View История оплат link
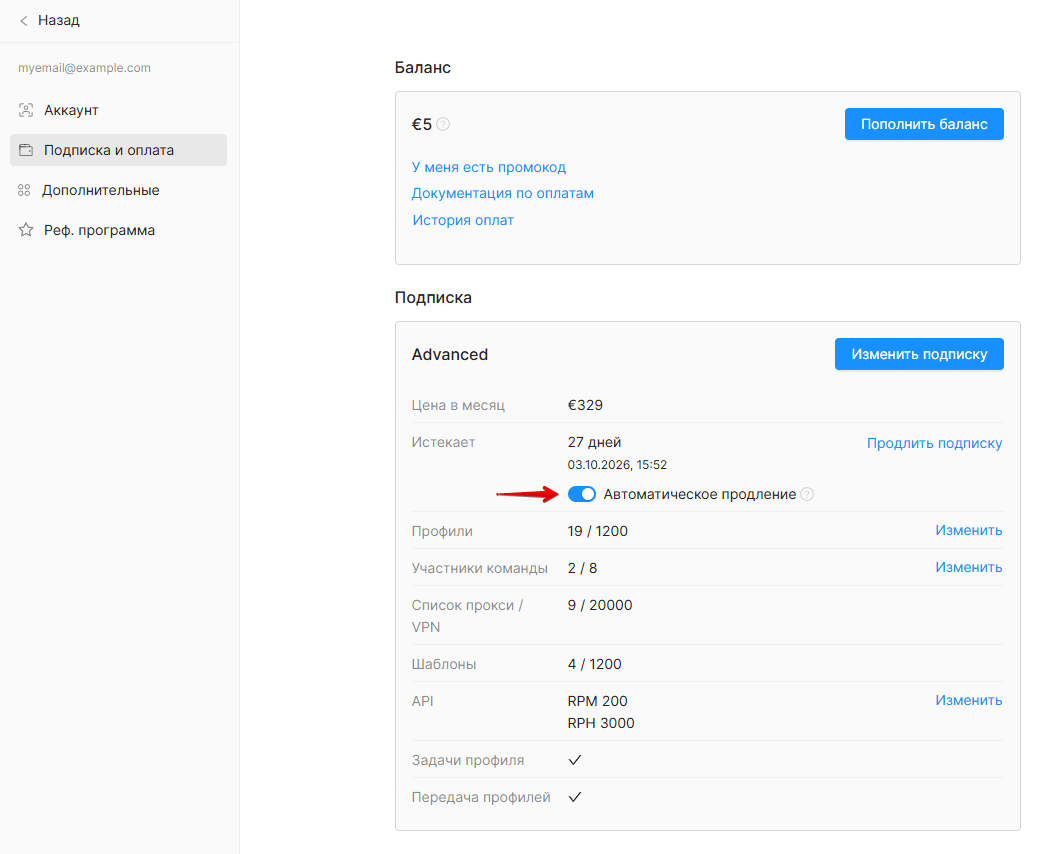The width and height of the screenshot is (1044, 854). [x=463, y=220]
